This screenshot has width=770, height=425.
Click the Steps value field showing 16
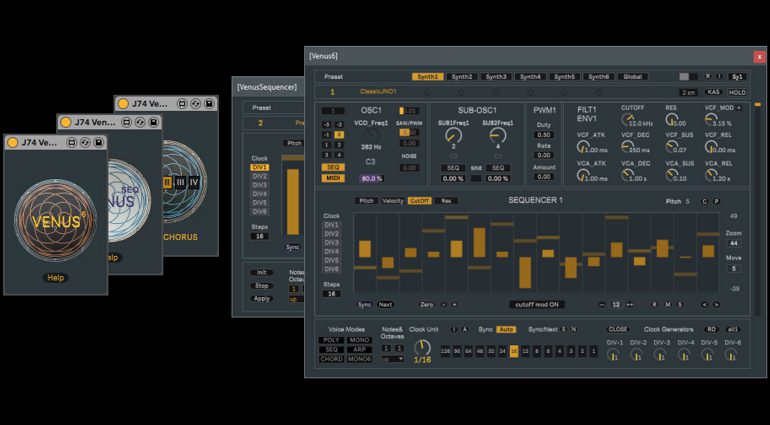click(x=331, y=294)
